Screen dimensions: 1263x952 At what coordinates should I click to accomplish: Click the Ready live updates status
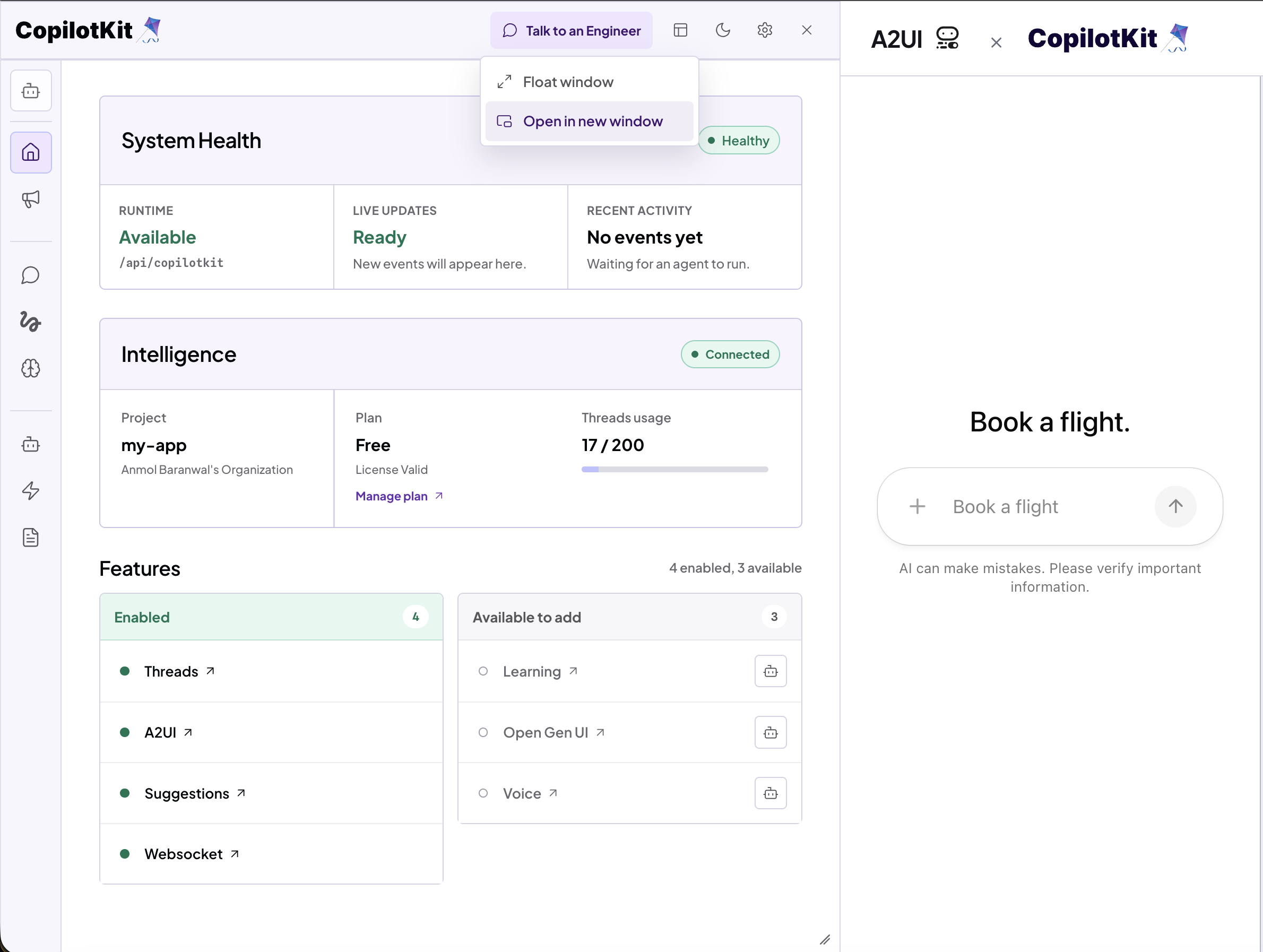(x=379, y=237)
